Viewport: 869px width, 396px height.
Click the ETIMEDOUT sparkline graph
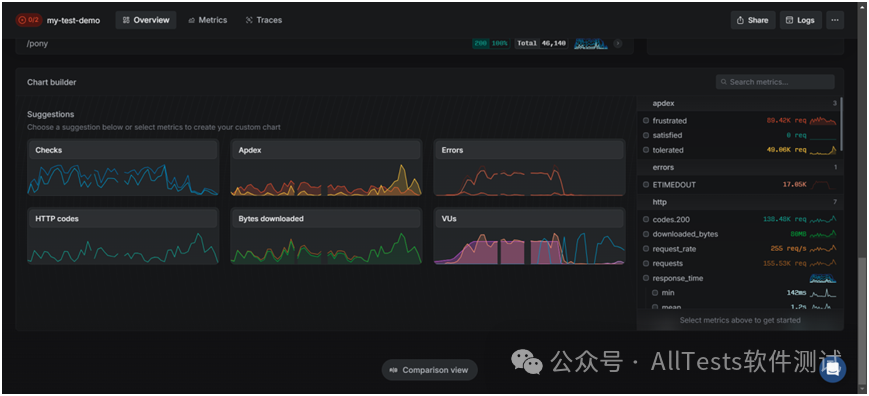coord(822,184)
